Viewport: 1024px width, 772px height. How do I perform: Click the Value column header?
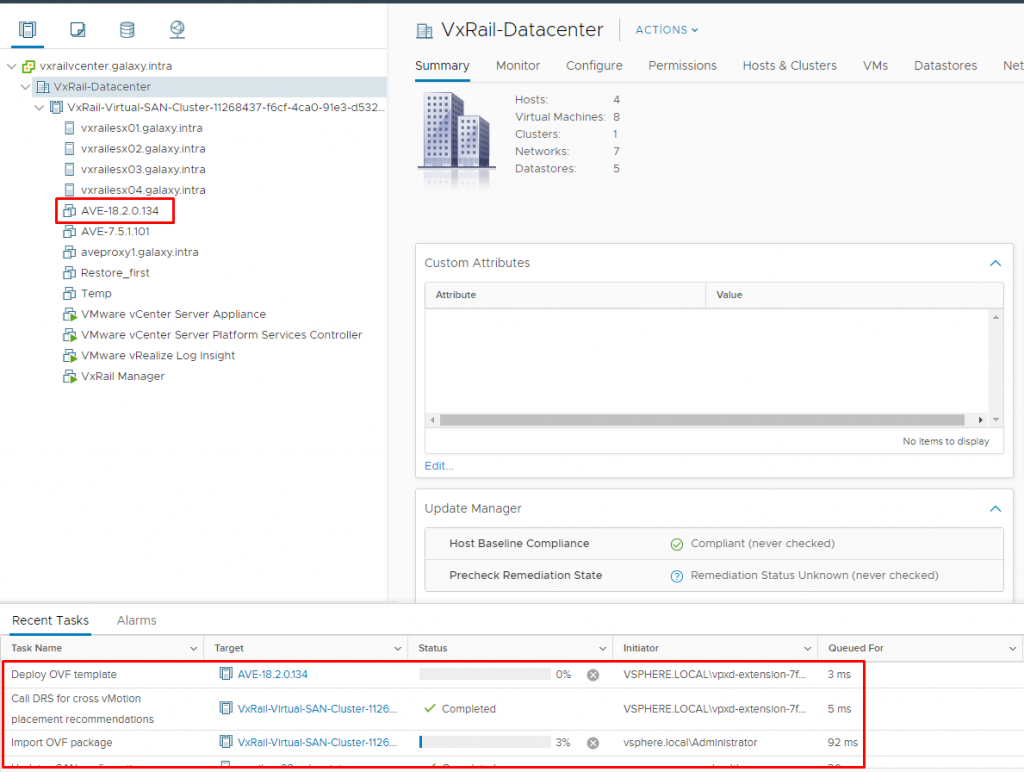[x=854, y=295]
